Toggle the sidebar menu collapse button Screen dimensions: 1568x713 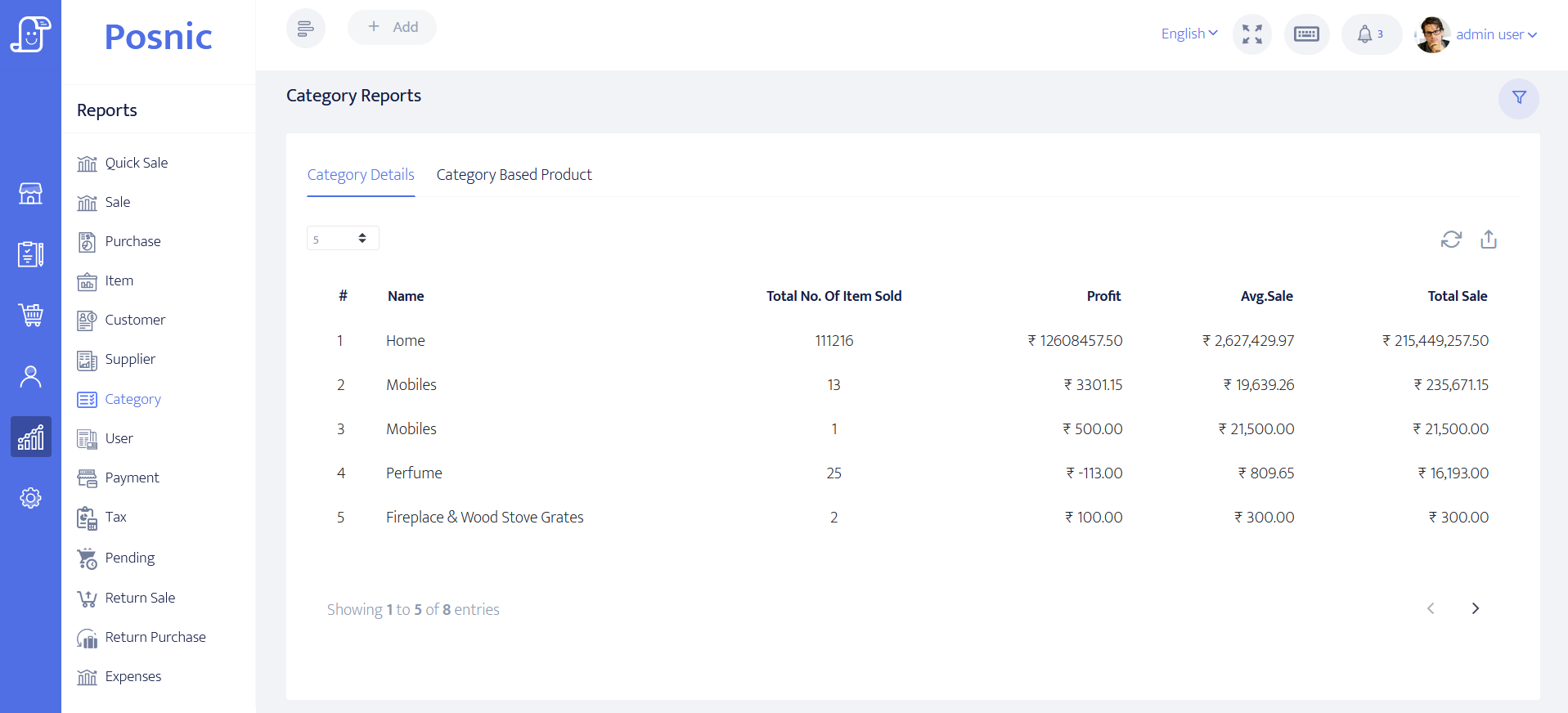coord(305,29)
